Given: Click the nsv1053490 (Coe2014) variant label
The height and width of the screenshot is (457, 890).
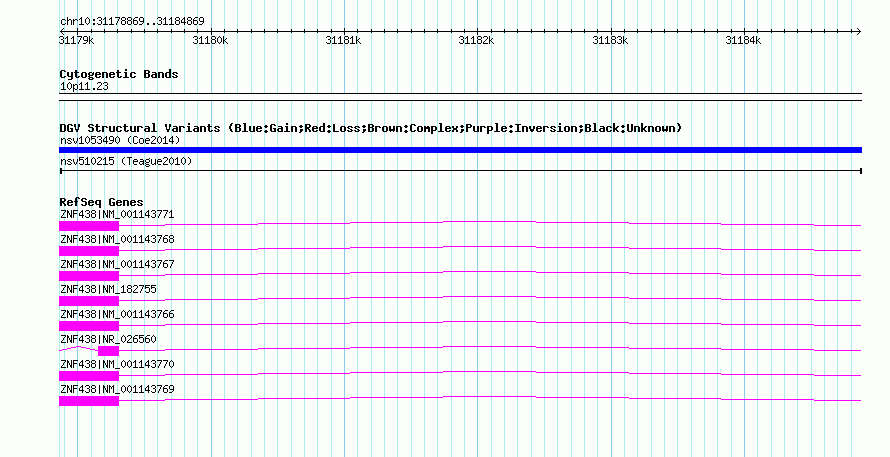Looking at the screenshot, I should [x=120, y=140].
